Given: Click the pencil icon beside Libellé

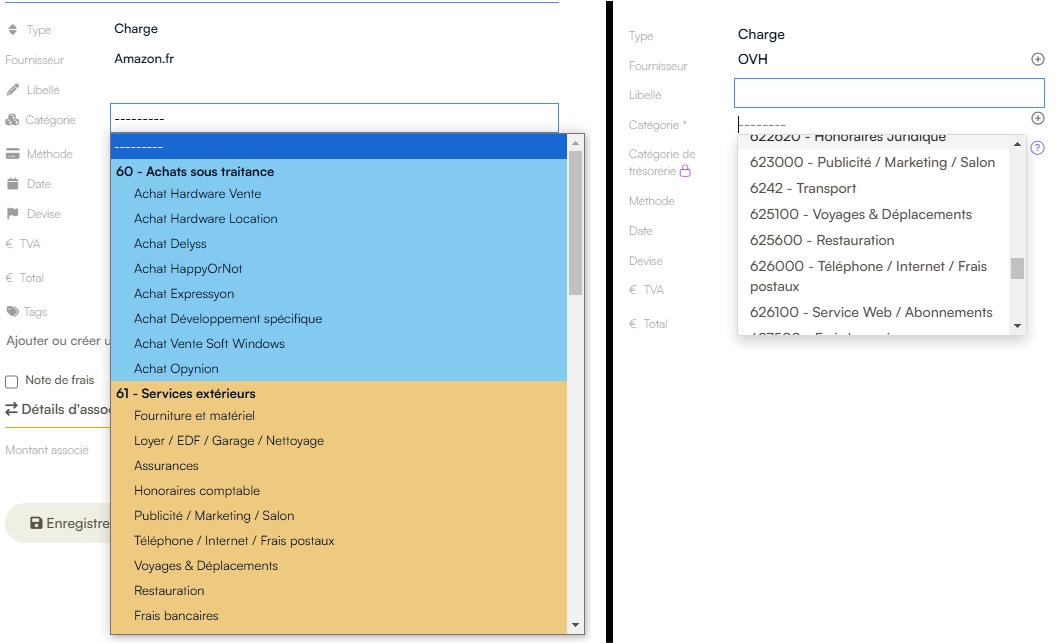Looking at the screenshot, I should pyautogui.click(x=13, y=90).
